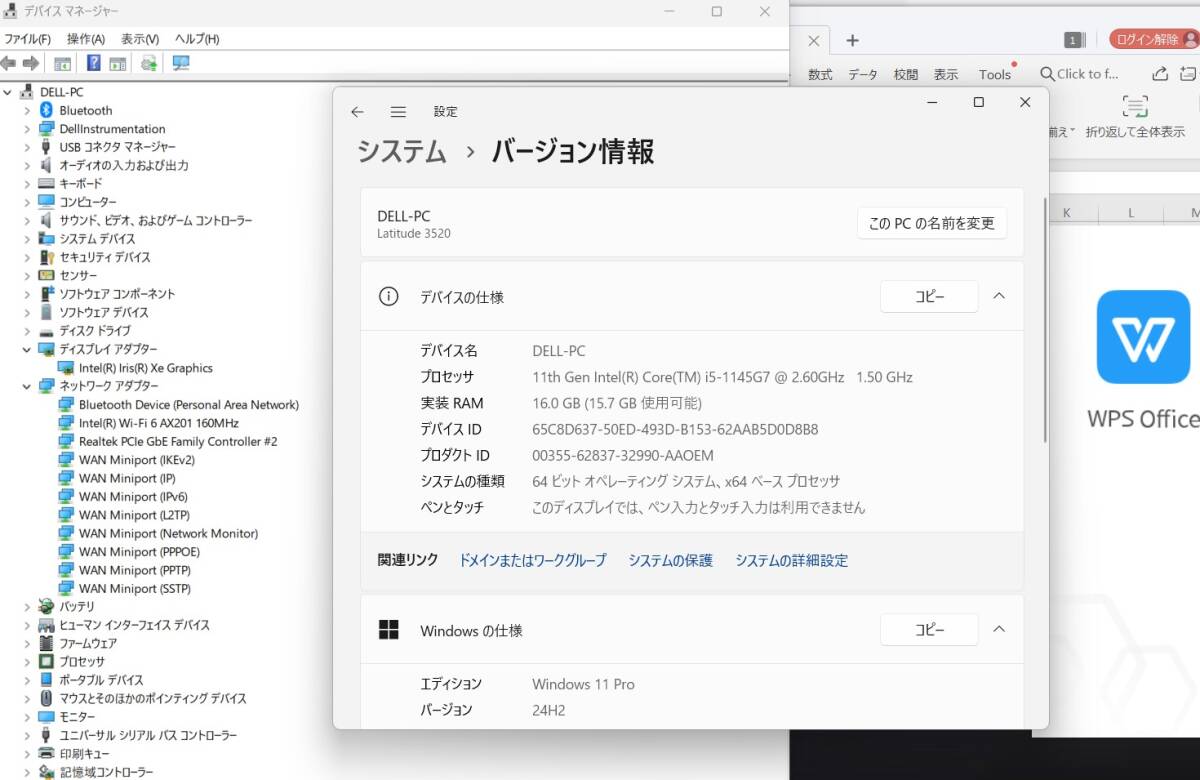Switch to the 校閲 tab in WPS

pos(906,74)
